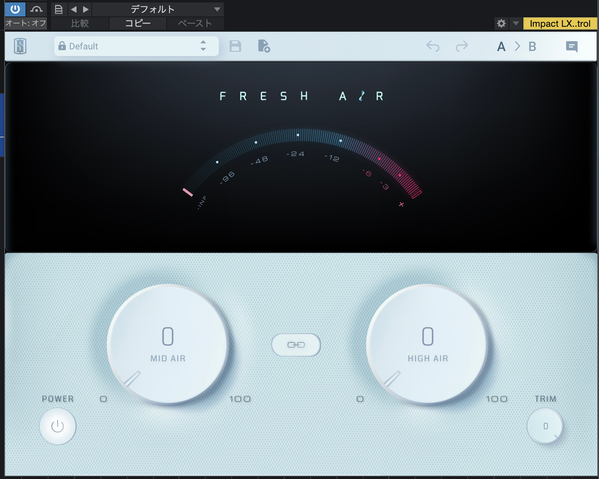Click the TRIM knob

[x=545, y=426]
